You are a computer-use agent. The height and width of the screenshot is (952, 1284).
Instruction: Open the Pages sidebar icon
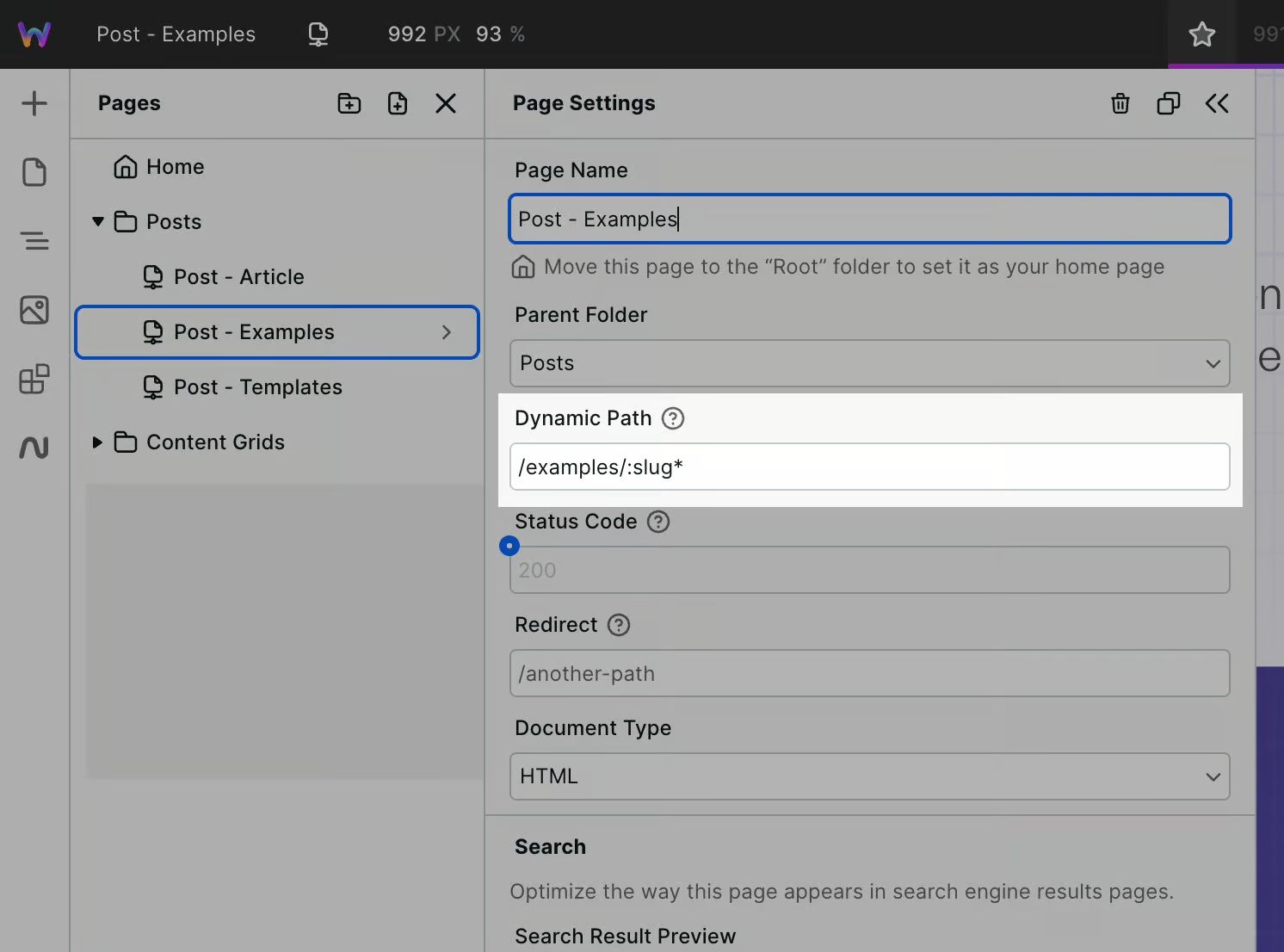point(34,172)
